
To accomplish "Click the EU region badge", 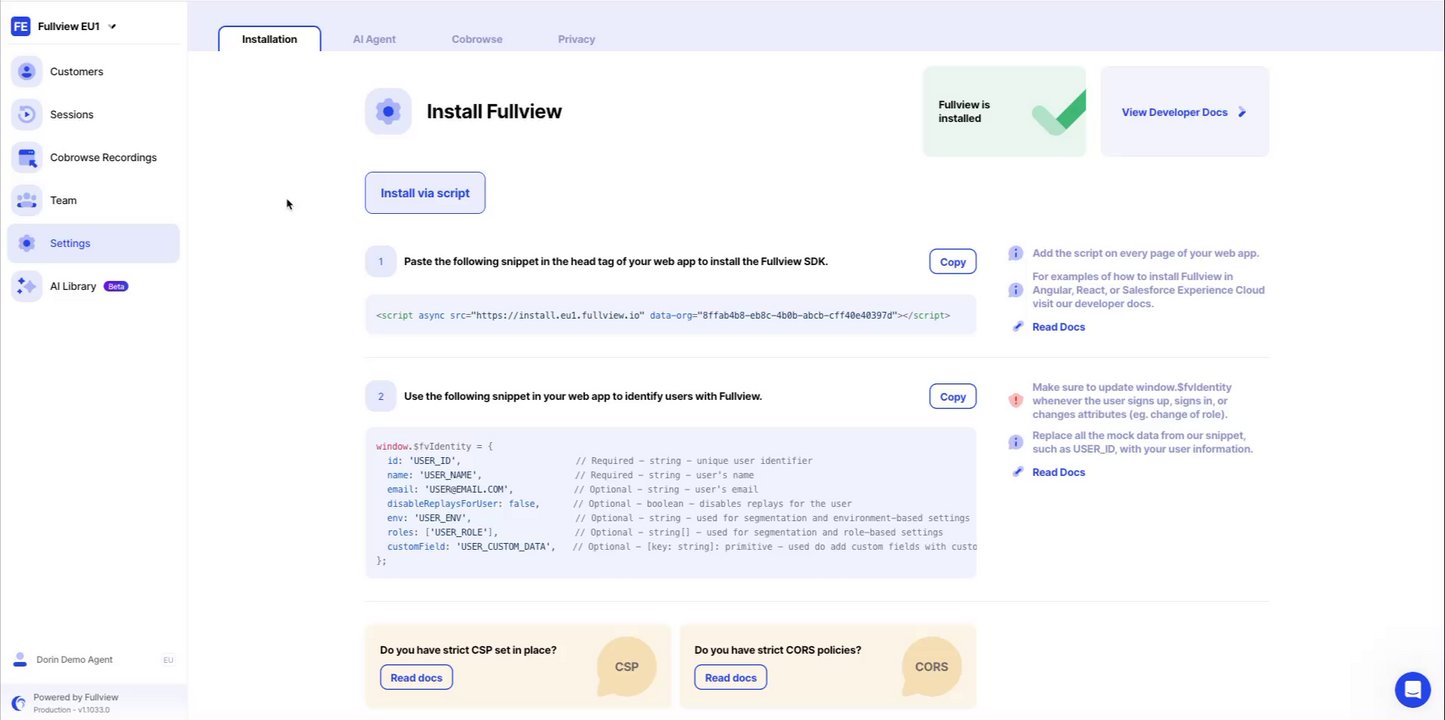I will [168, 660].
